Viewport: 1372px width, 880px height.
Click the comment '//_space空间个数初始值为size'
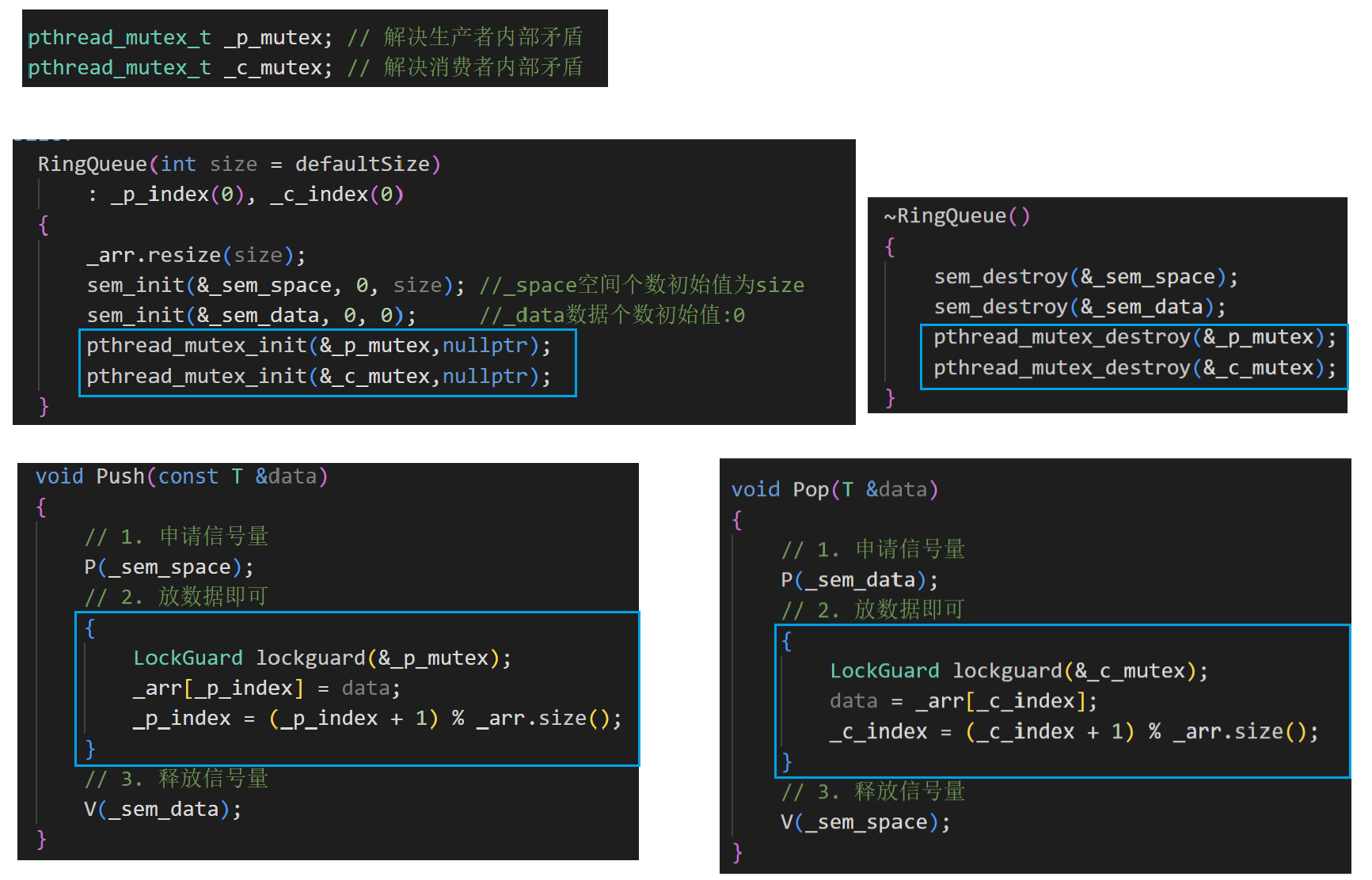click(642, 285)
